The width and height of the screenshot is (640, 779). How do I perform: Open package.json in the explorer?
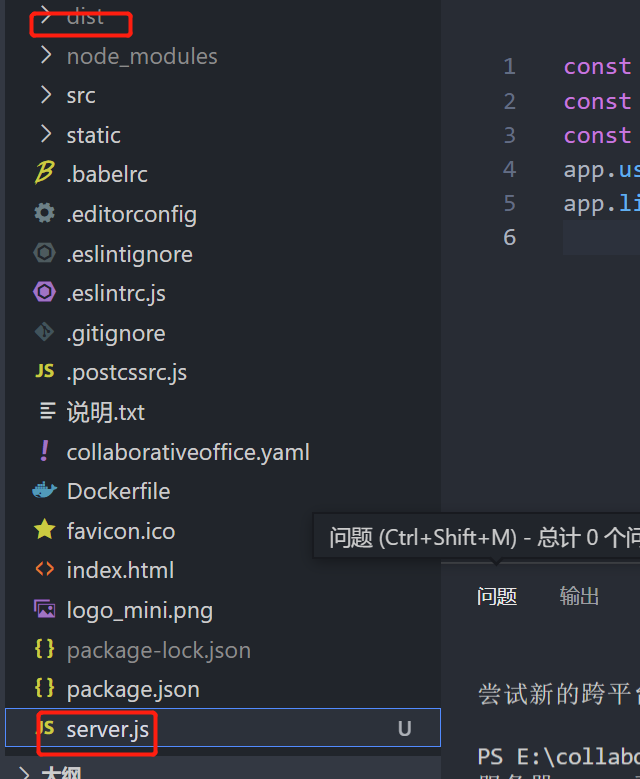tap(132, 689)
